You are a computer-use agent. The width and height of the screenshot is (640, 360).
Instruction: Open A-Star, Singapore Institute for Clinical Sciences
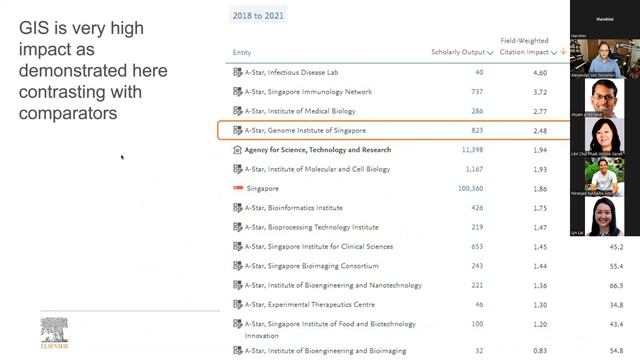(x=319, y=247)
